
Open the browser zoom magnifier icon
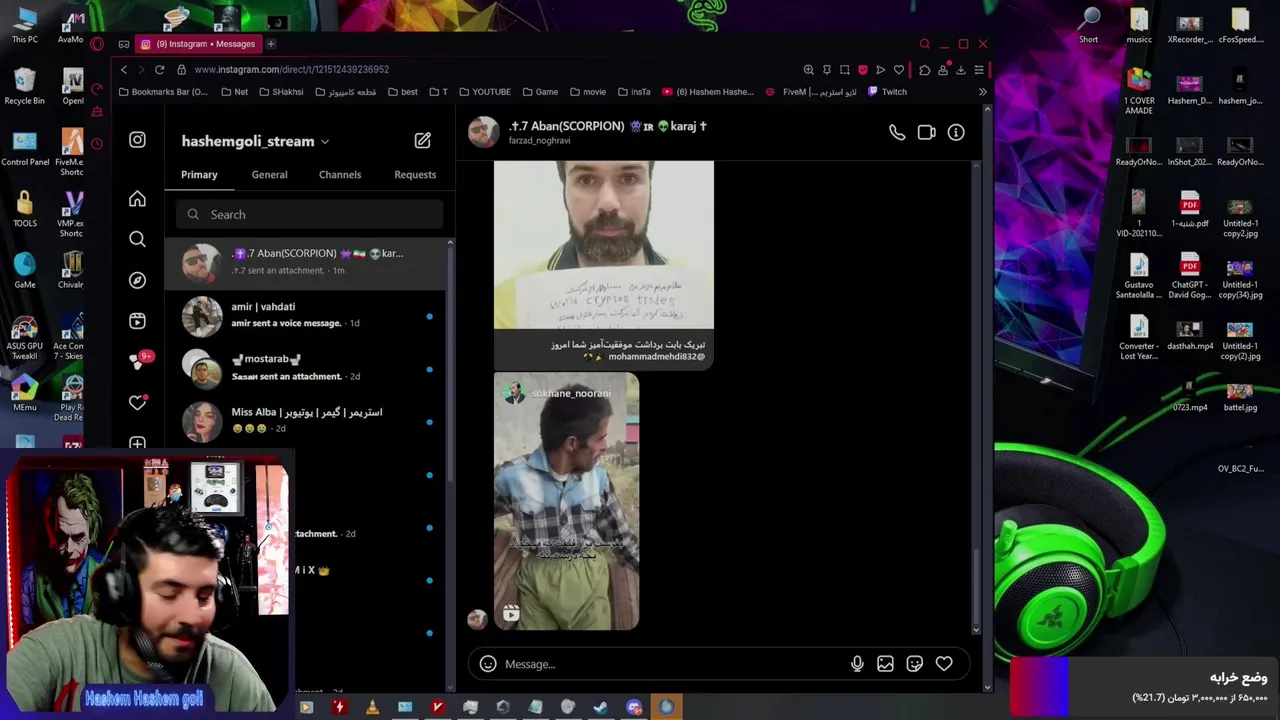coord(808,70)
